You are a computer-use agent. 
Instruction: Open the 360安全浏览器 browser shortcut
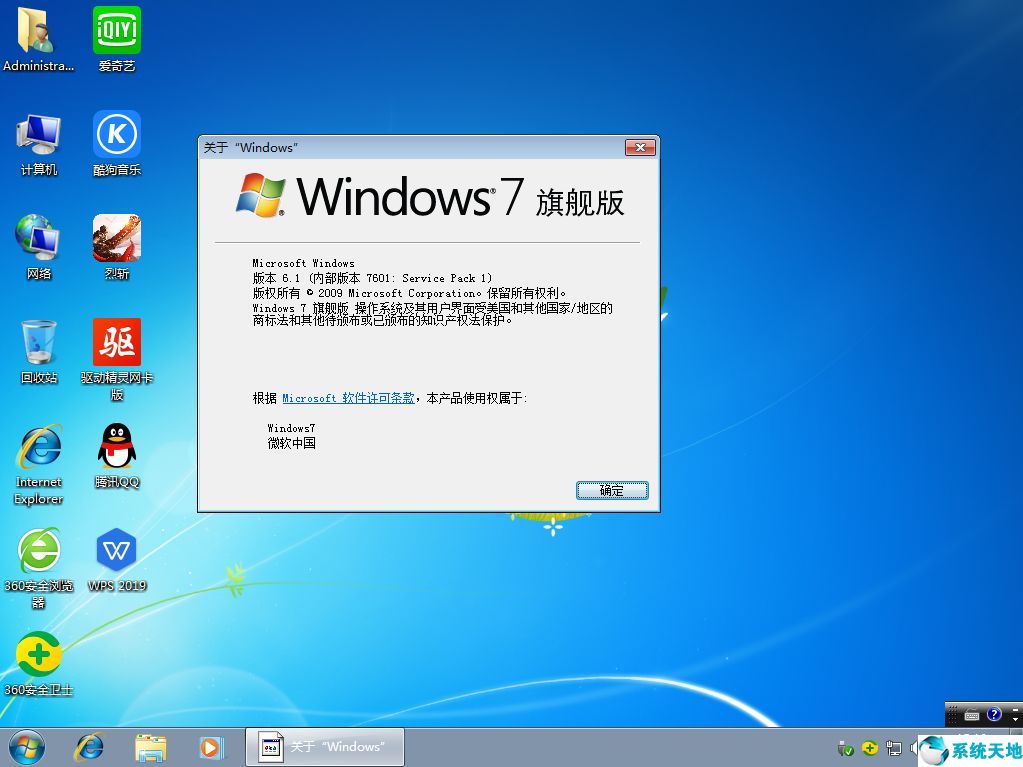38,568
